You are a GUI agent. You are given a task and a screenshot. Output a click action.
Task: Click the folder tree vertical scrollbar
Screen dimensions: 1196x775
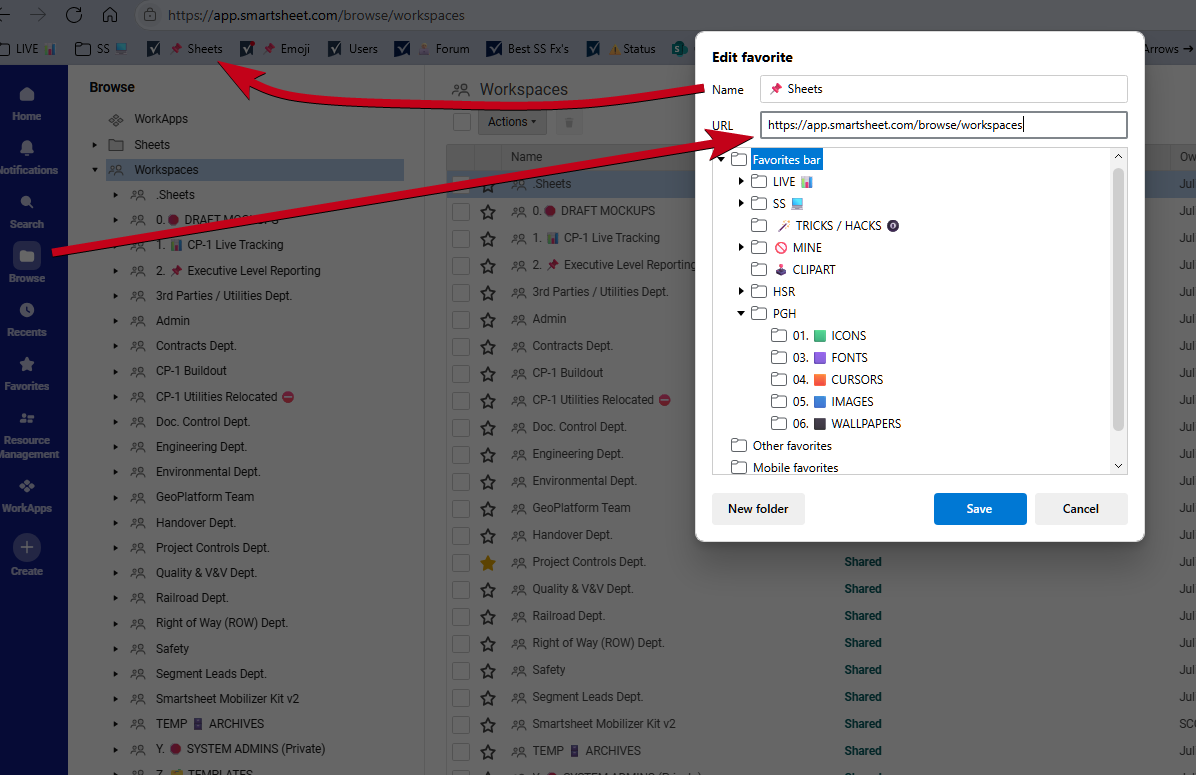coord(1118,299)
